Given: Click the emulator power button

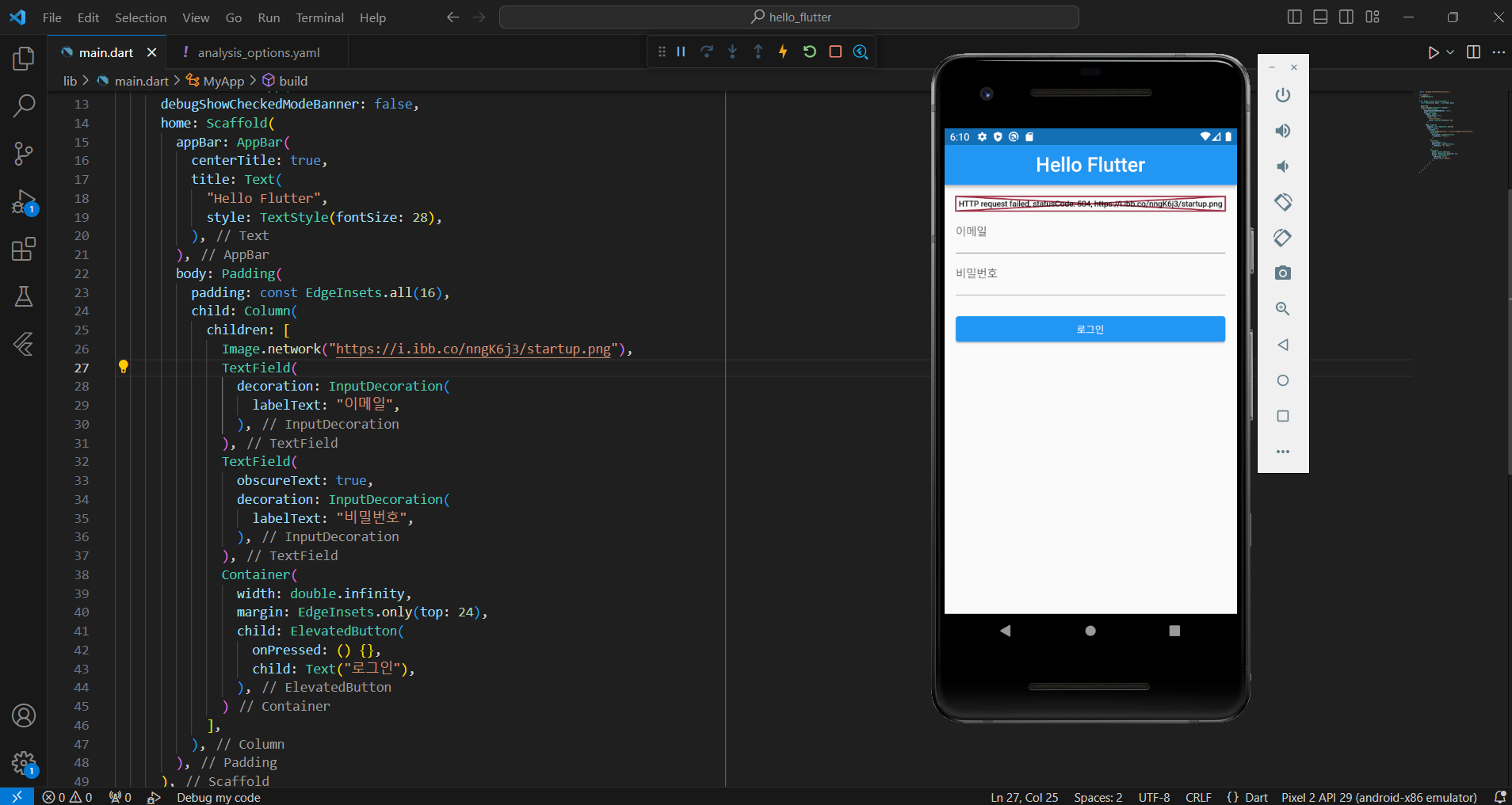Looking at the screenshot, I should point(1283,95).
